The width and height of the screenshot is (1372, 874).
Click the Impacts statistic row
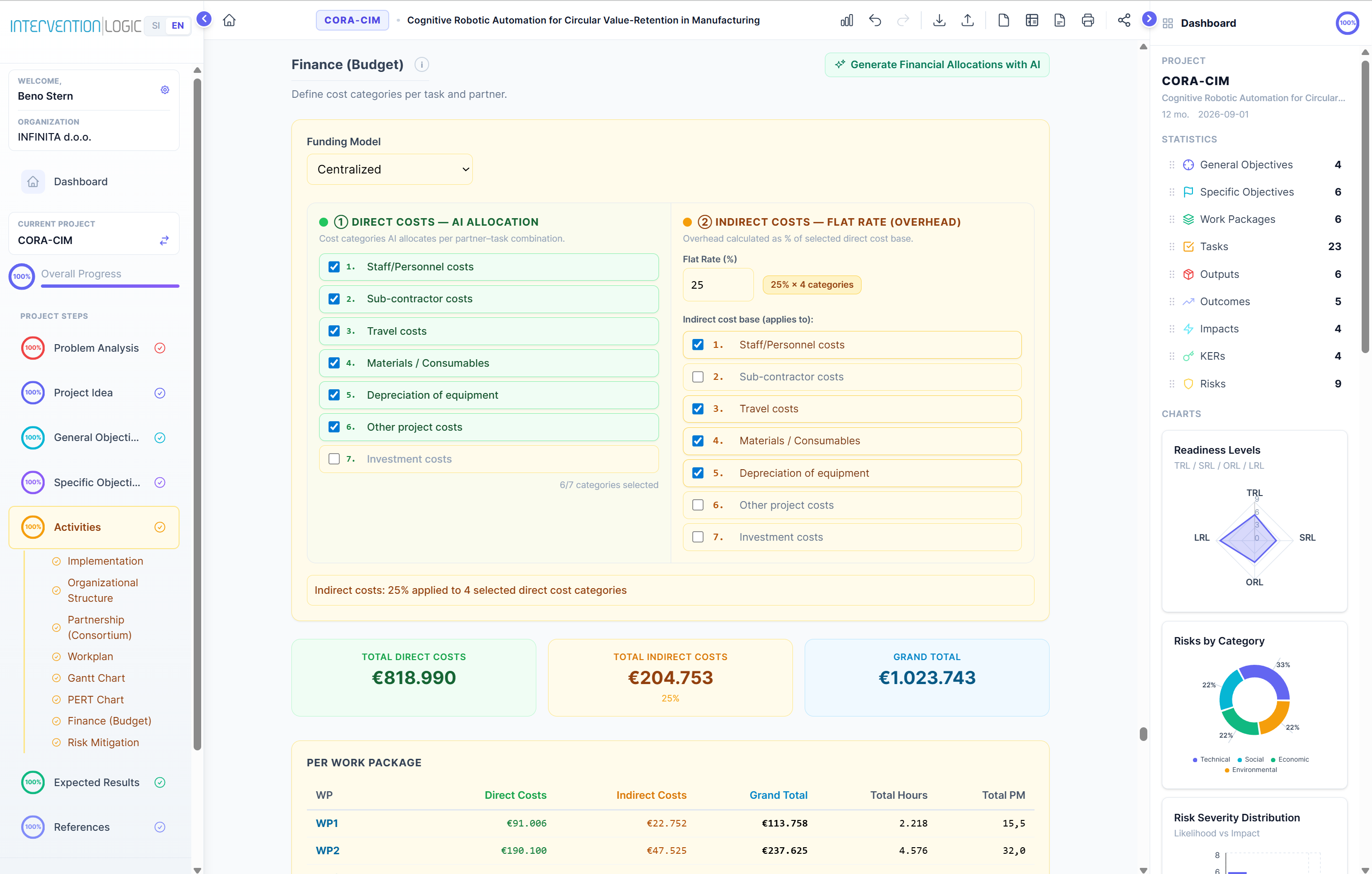(x=1254, y=329)
